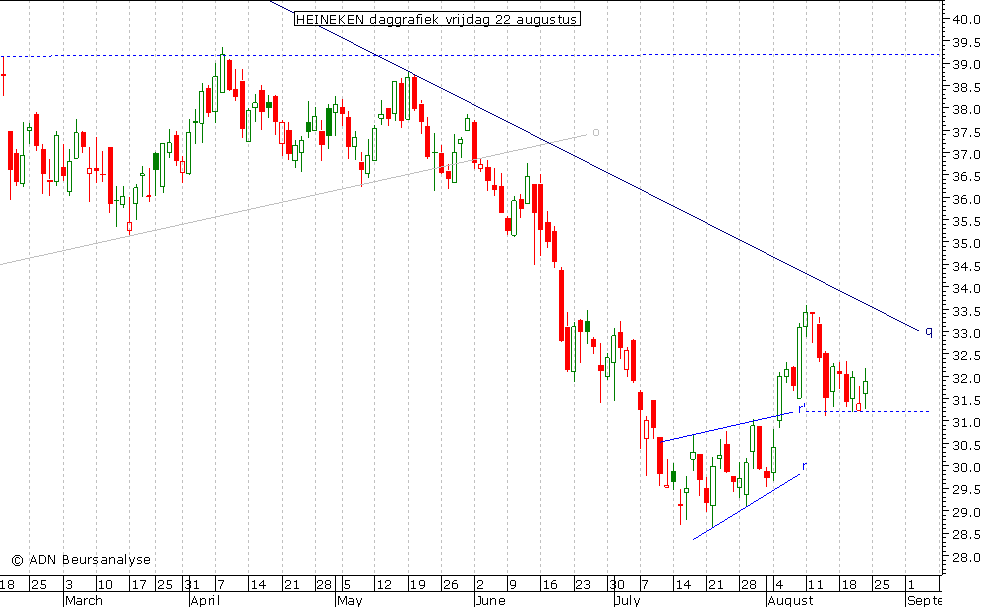This screenshot has height=607, width=983.
Task: Click the May 5 date tick label
Action: click(347, 585)
